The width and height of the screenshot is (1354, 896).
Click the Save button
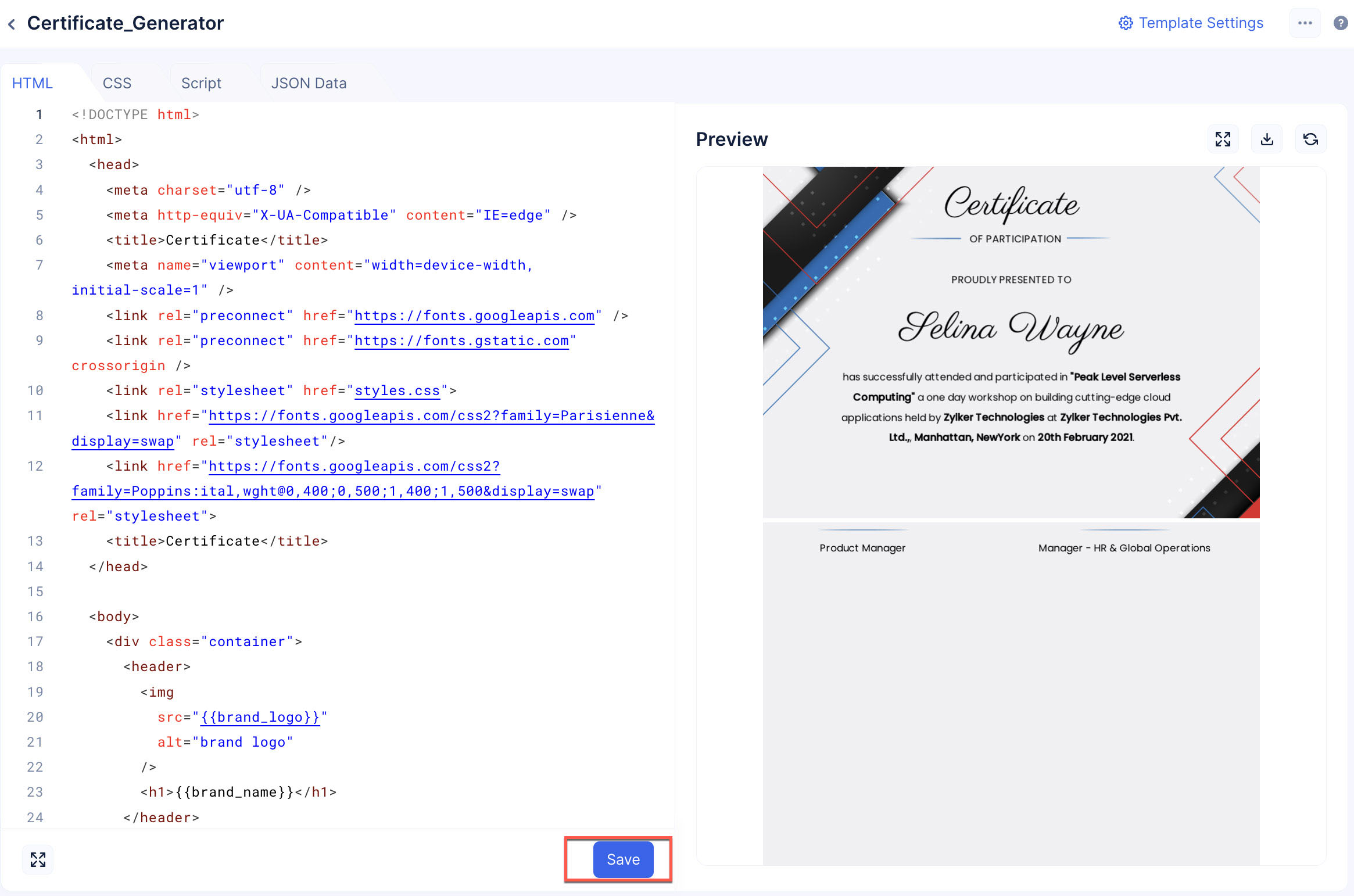click(x=623, y=859)
